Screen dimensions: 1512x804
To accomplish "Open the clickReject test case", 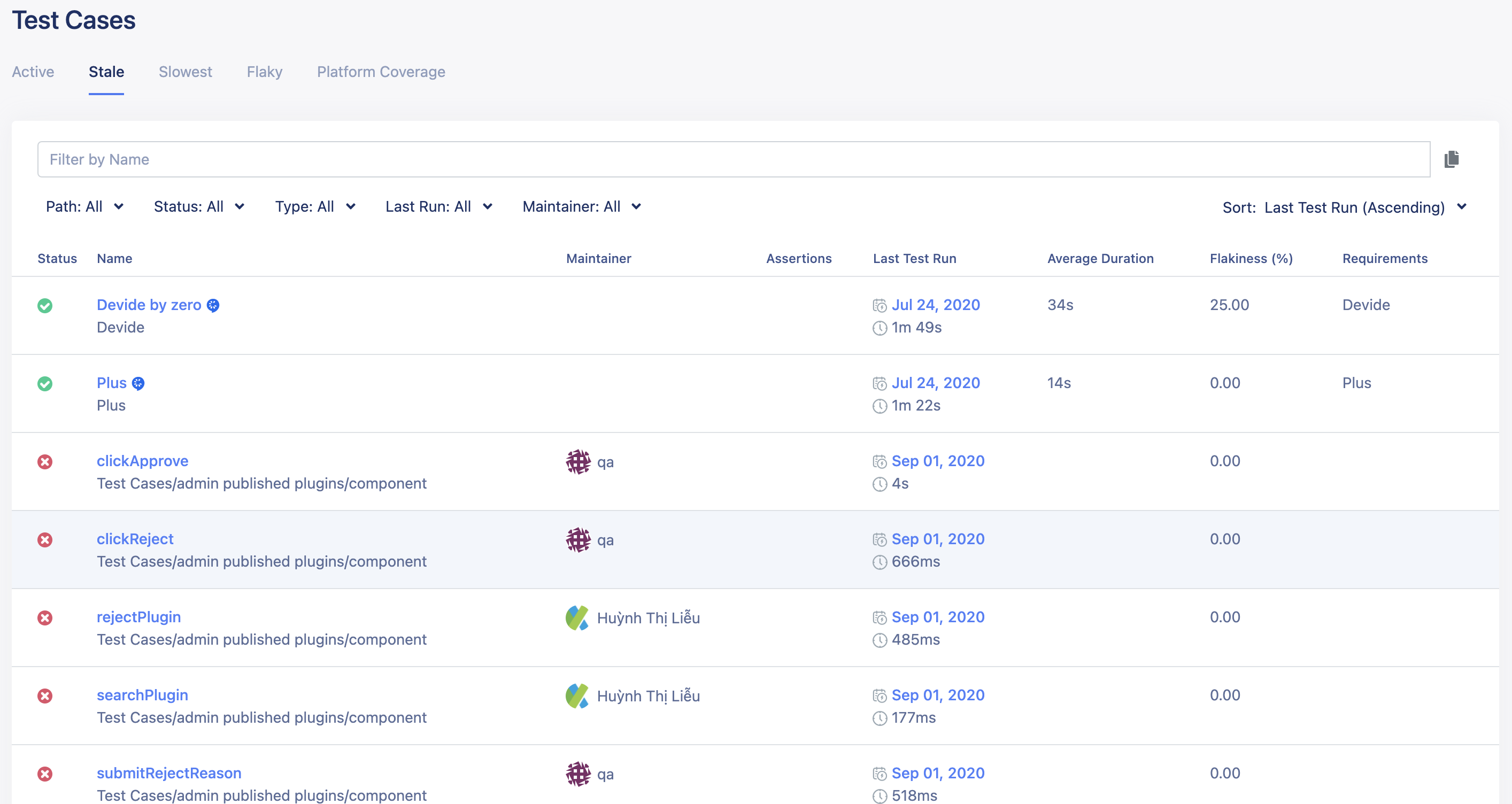I will click(x=135, y=539).
